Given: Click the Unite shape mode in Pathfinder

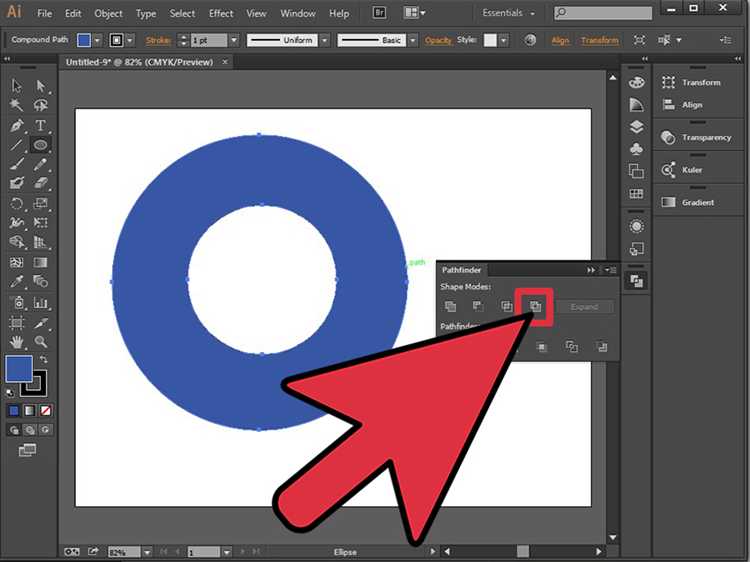Looking at the screenshot, I should pos(450,306).
